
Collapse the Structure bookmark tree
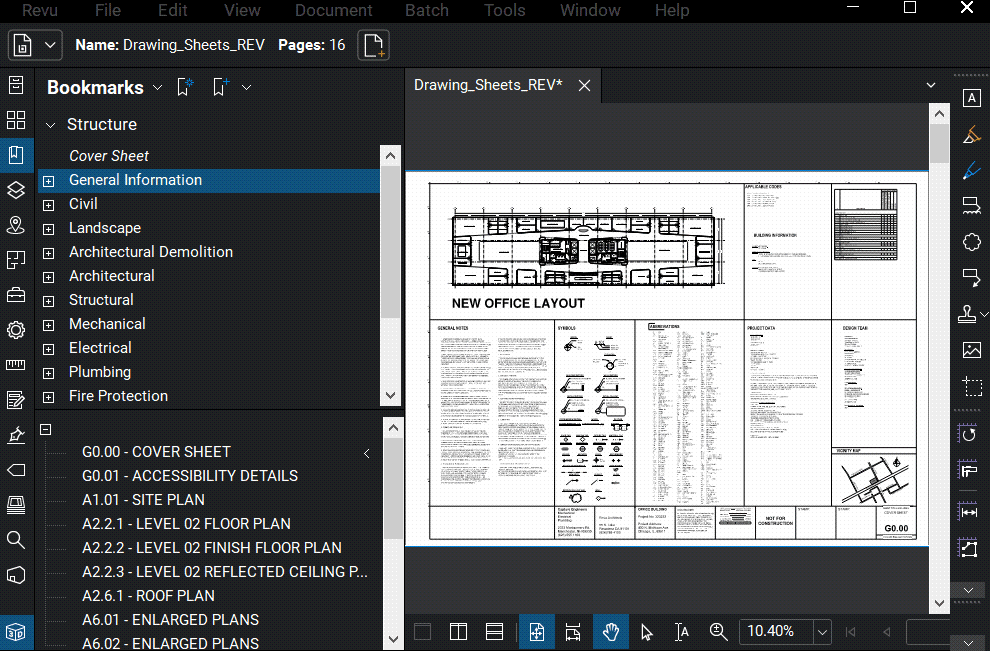[x=50, y=124]
